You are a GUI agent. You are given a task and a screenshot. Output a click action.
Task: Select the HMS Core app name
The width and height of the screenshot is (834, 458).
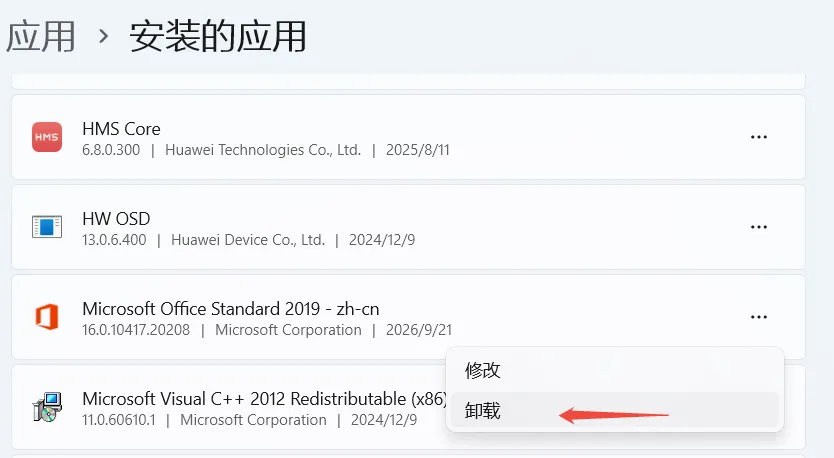[x=121, y=129]
